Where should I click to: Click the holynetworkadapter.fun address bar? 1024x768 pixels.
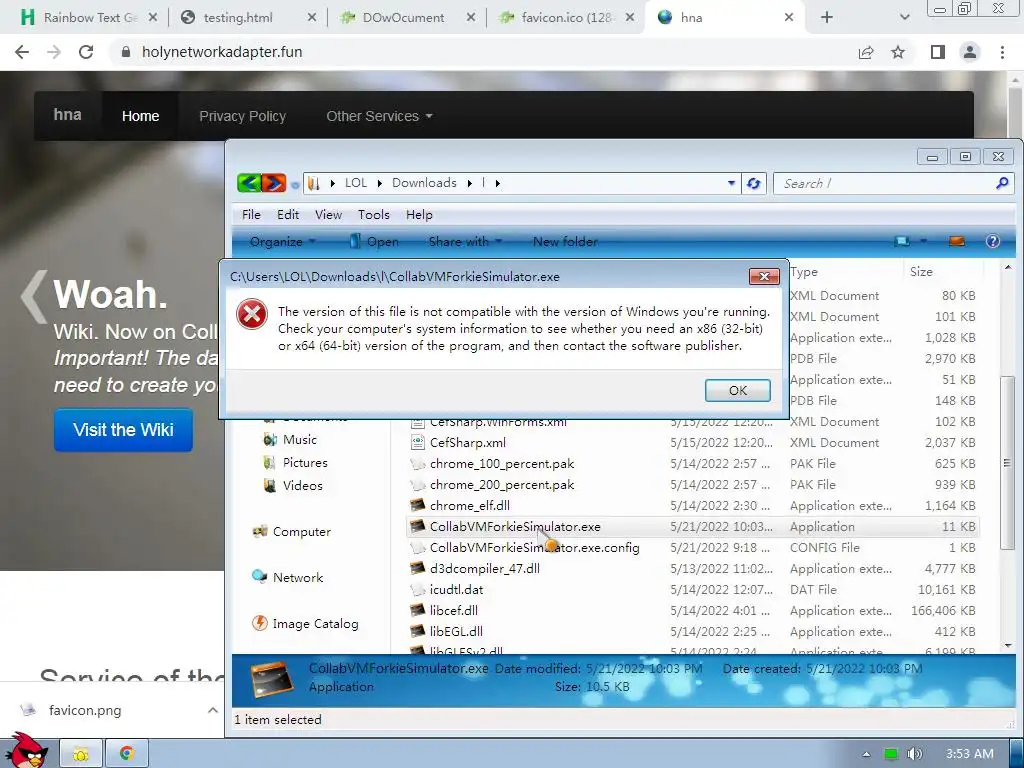point(482,52)
